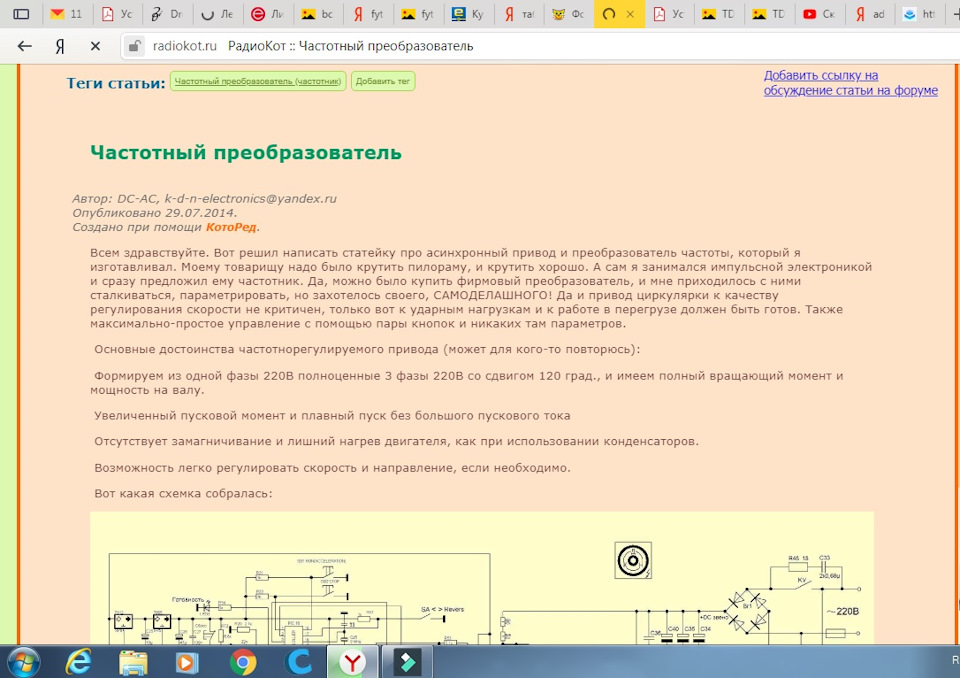Click 'Основные достоинства частотнорегулируемого привода' line
The width and height of the screenshot is (960, 678).
tap(367, 349)
